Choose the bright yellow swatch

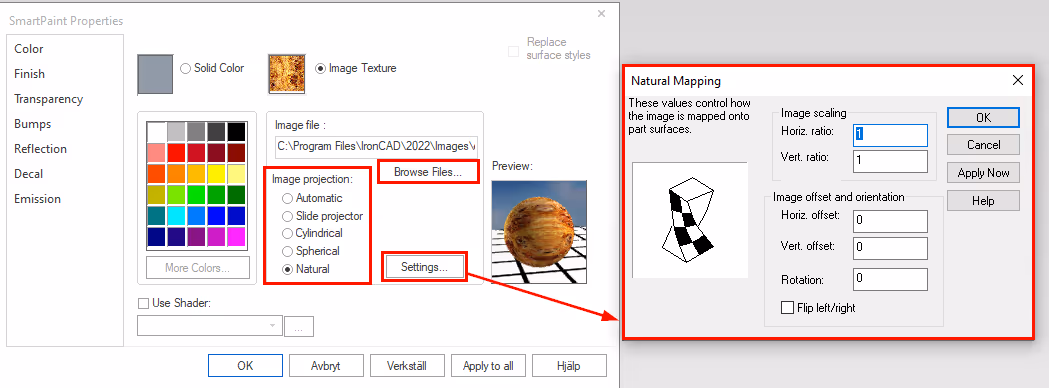(x=217, y=174)
